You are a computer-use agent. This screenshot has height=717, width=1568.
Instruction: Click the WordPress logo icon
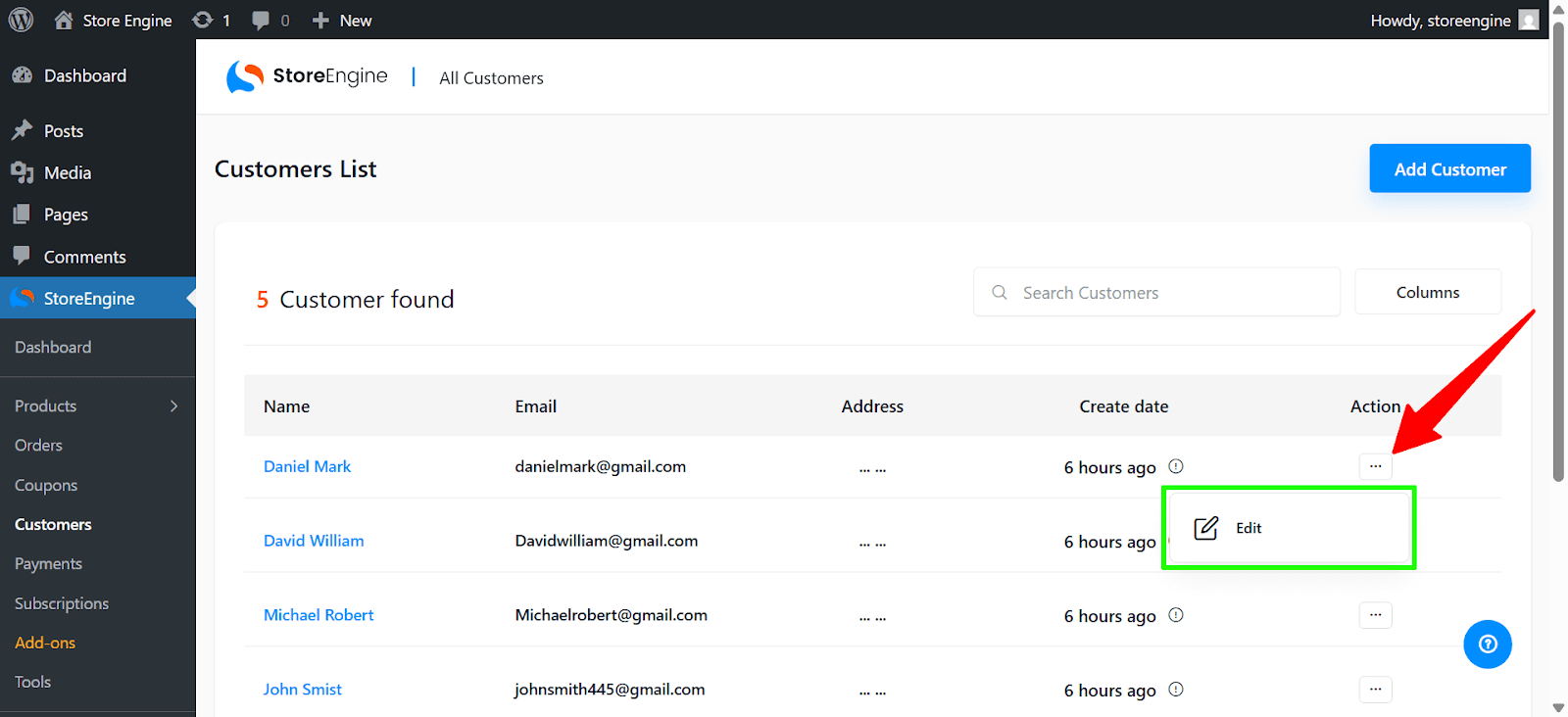tap(21, 20)
